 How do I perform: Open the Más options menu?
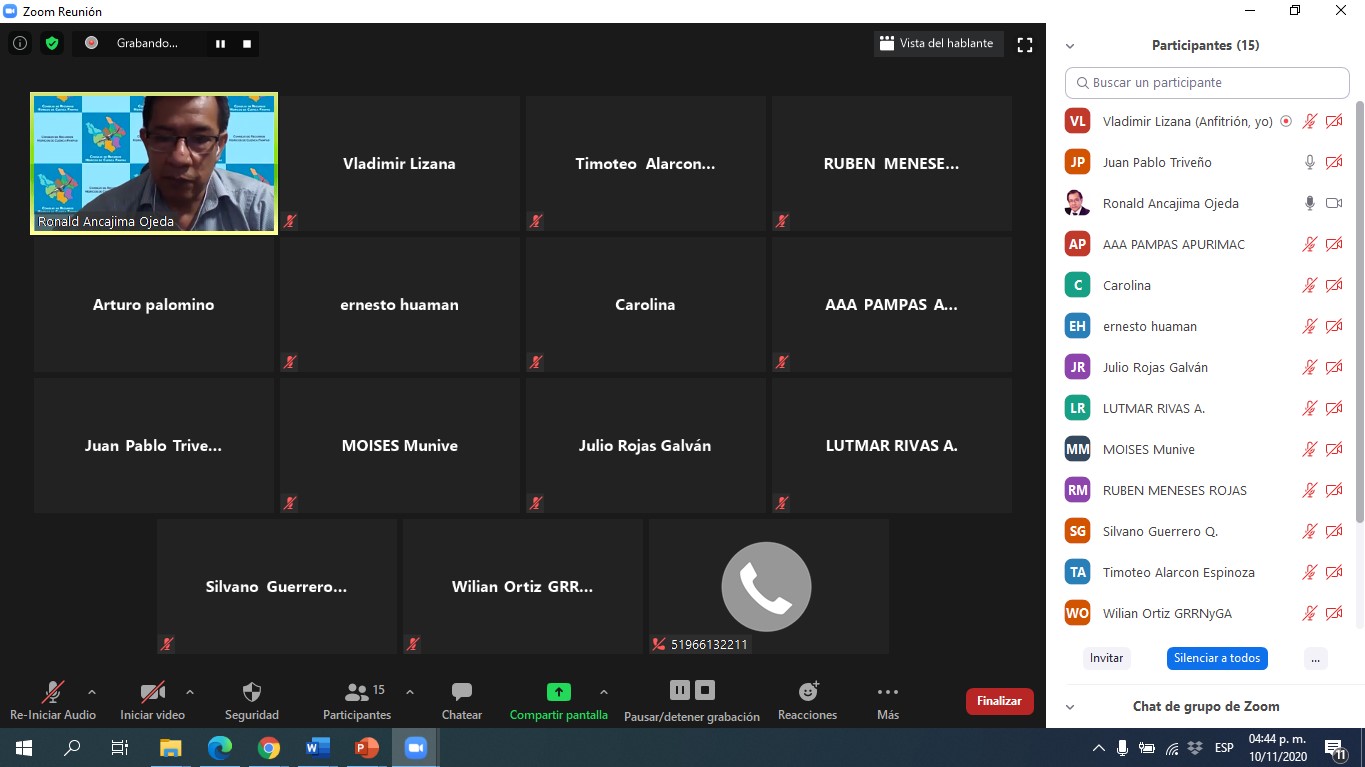[887, 692]
